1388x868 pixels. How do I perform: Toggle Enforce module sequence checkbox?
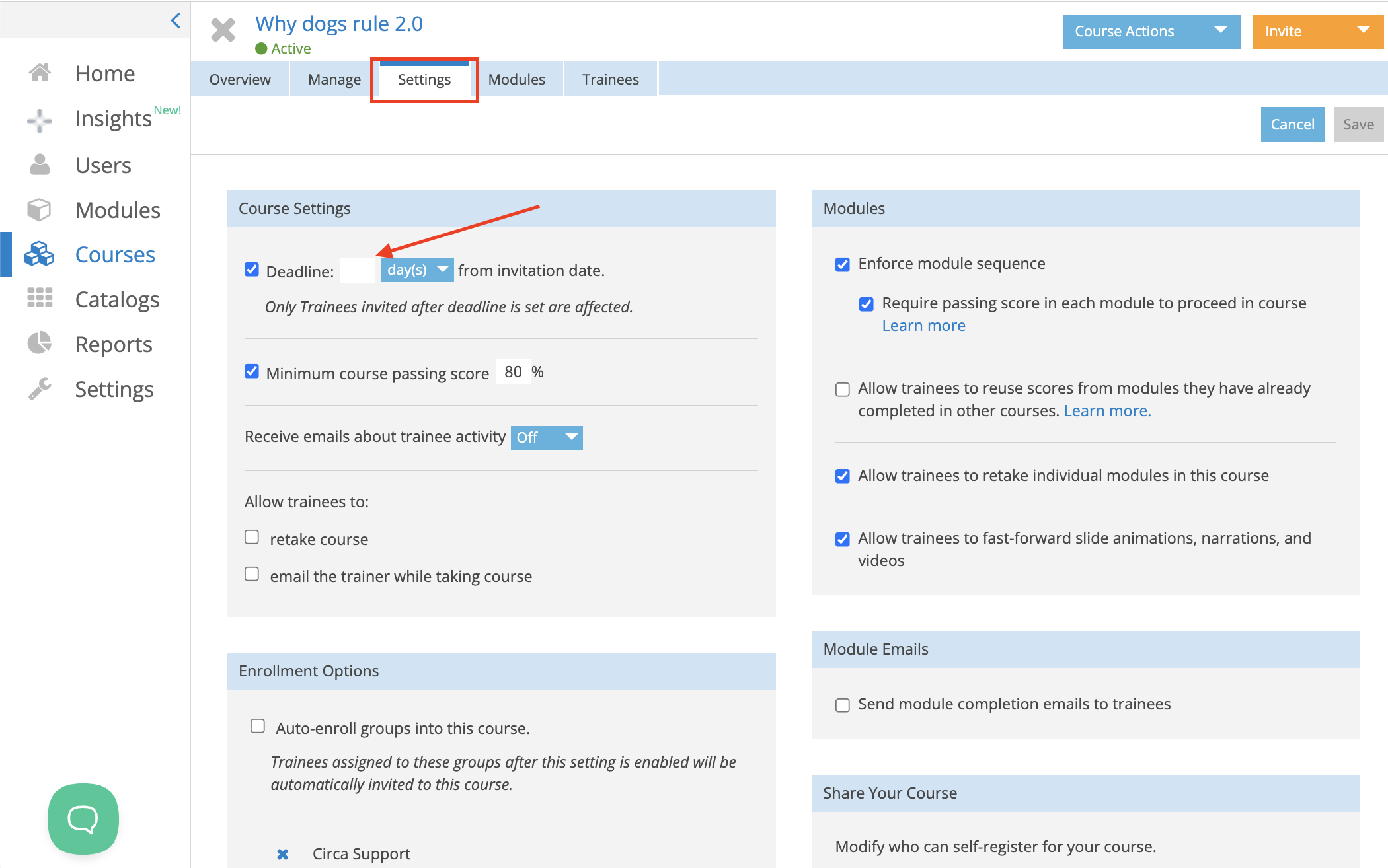coord(843,265)
